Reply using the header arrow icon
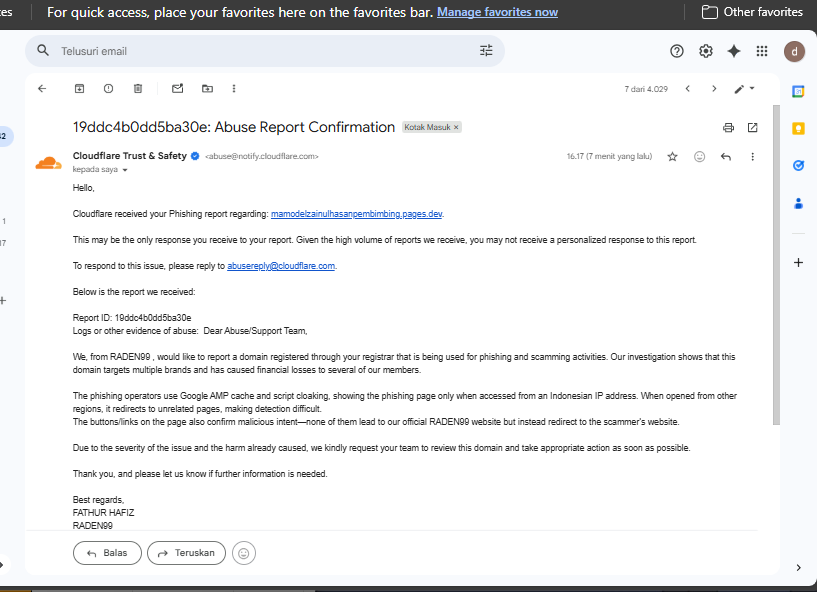This screenshot has height=592, width=817. tap(726, 156)
